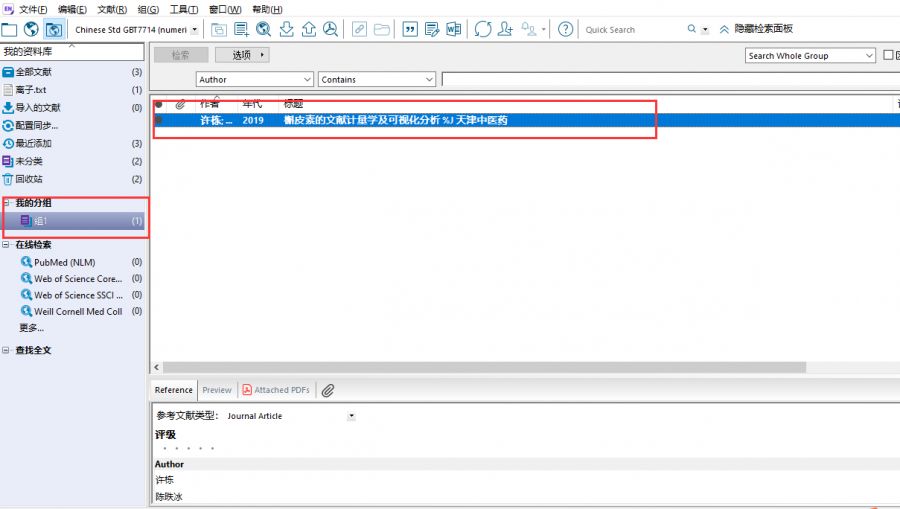900x509 pixels.
Task: Expand the Search Whole Group dropdown
Action: 869,56
